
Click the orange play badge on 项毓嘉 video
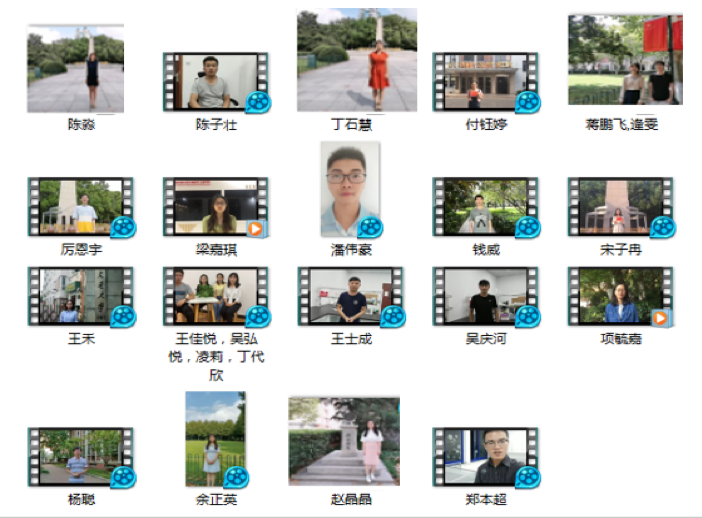coord(660,318)
